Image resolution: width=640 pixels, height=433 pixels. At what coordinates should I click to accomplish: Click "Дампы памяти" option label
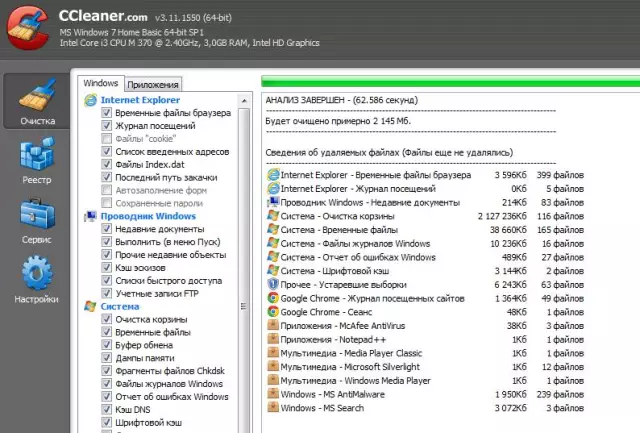click(145, 358)
